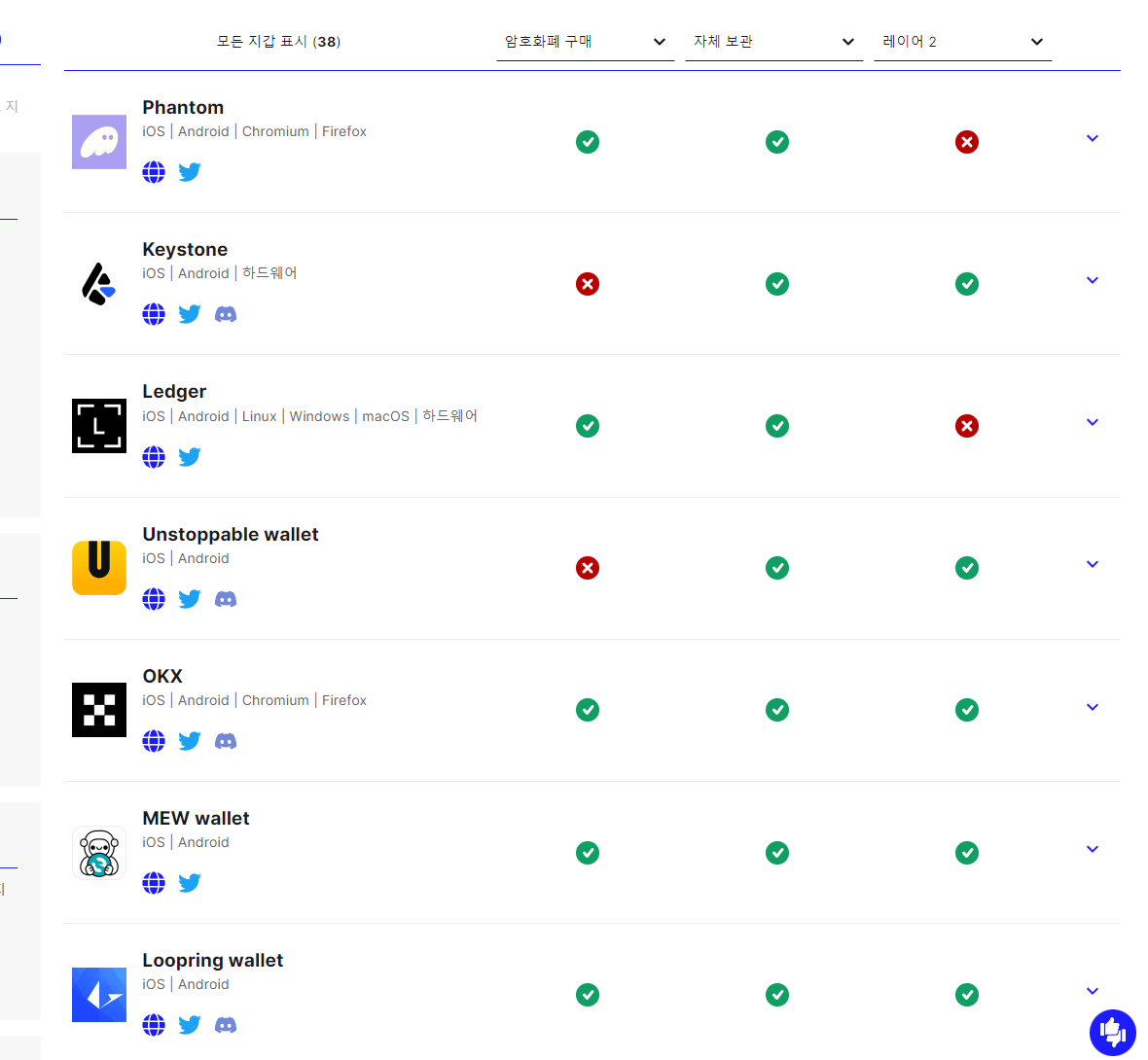Screen dimensions: 1148x1060
Task: Click OKX wallet name
Action: [x=162, y=676]
